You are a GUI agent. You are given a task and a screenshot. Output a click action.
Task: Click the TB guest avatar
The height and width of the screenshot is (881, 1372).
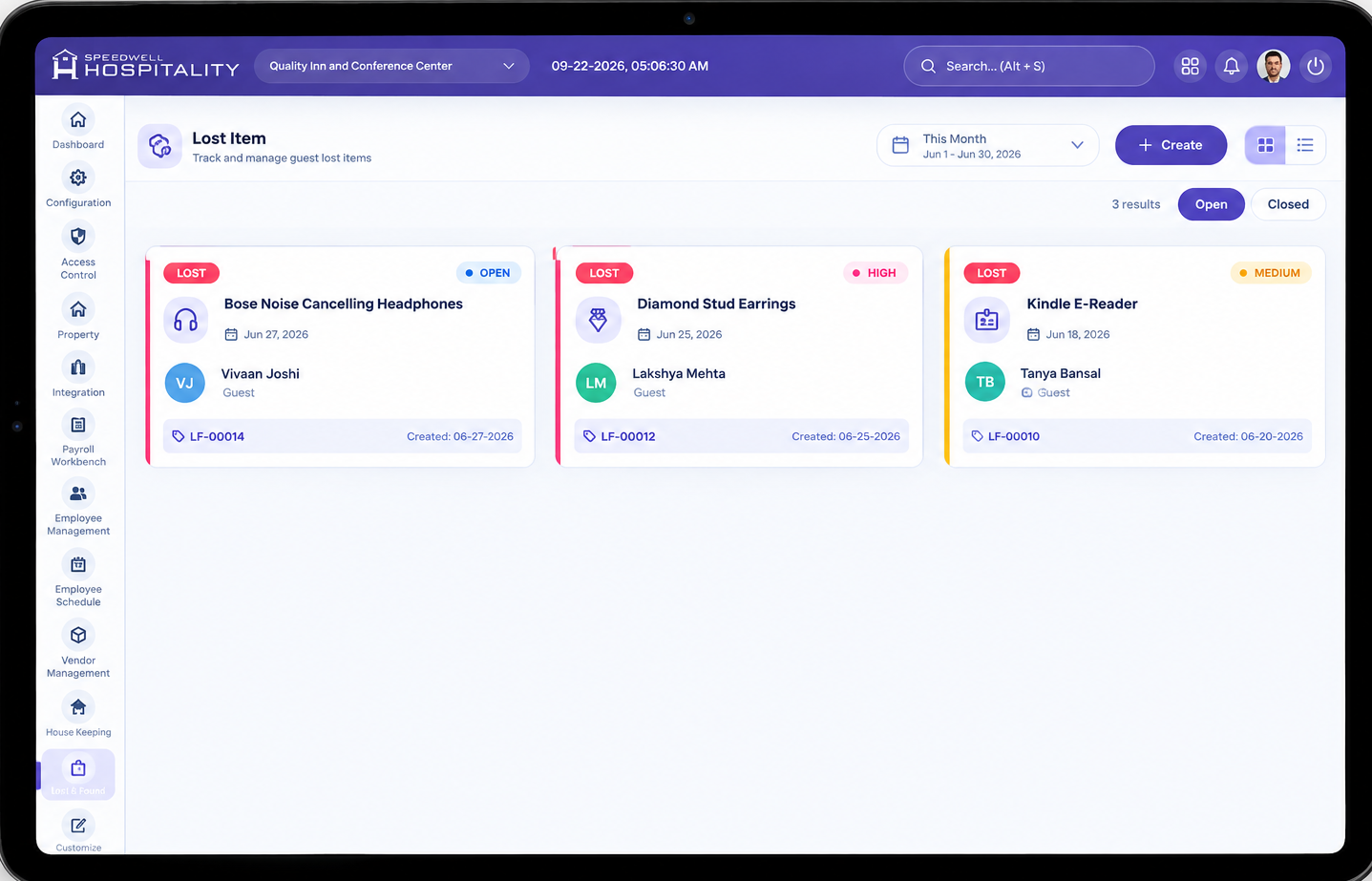tap(984, 383)
